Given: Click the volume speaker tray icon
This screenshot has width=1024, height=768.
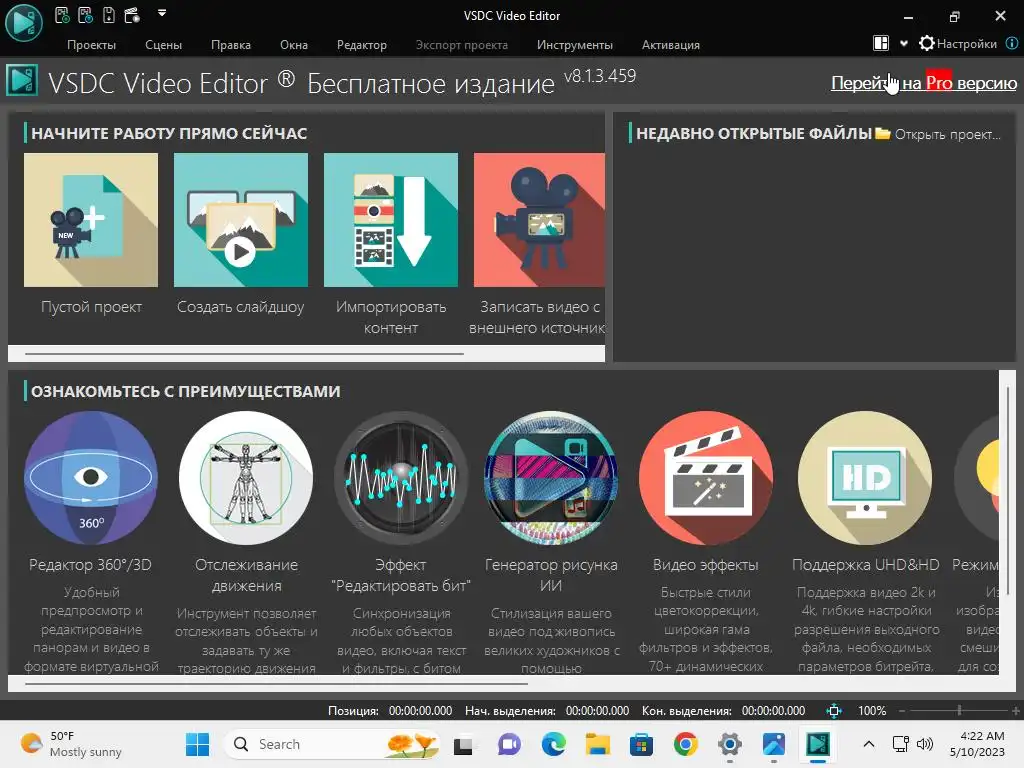Looking at the screenshot, I should click(925, 744).
